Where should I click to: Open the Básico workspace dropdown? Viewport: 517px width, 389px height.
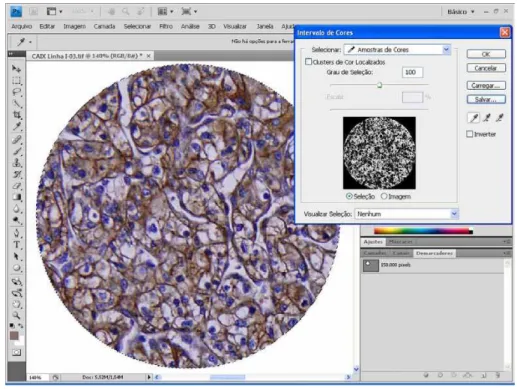click(x=461, y=12)
